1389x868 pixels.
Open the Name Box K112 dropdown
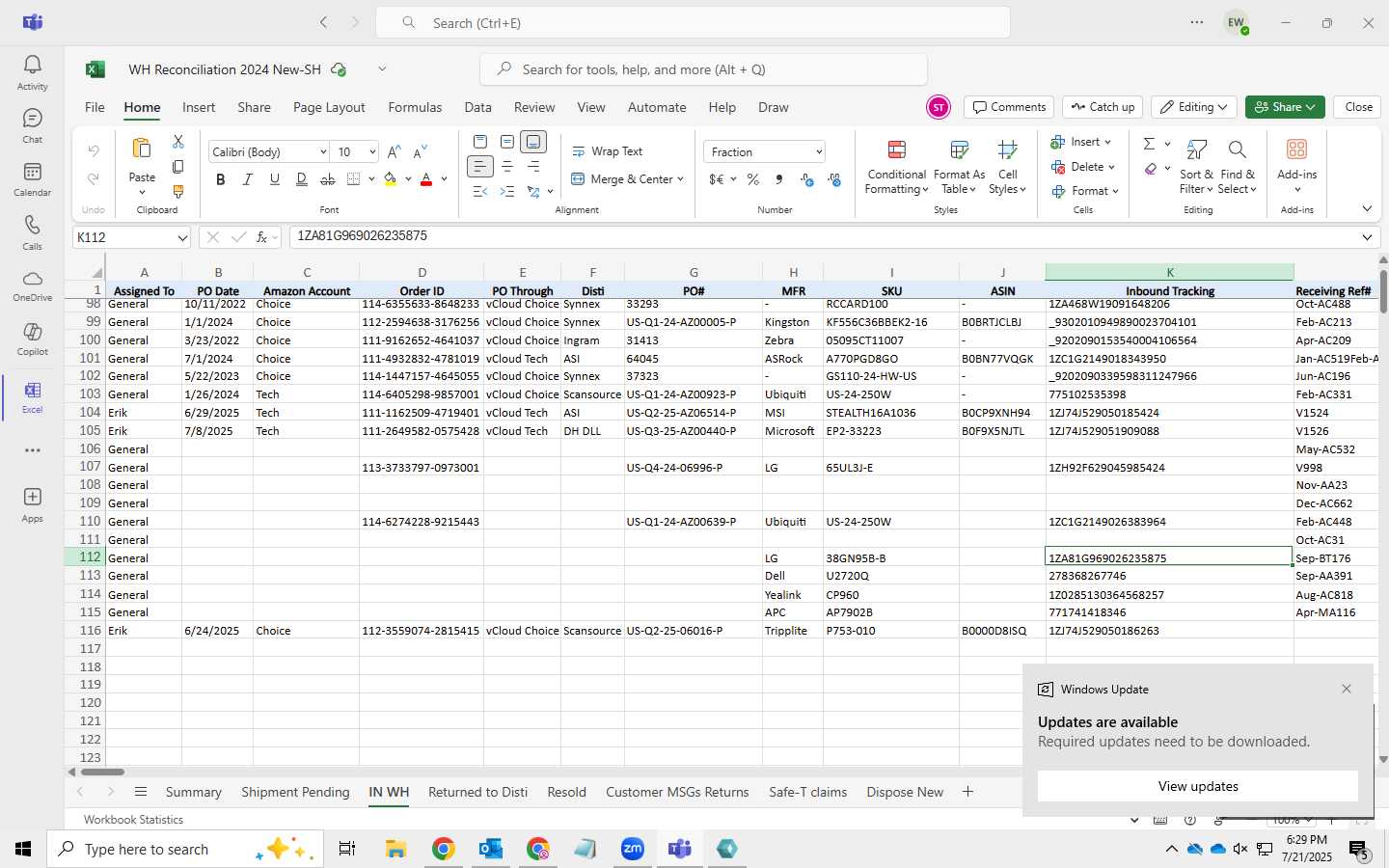(x=182, y=237)
